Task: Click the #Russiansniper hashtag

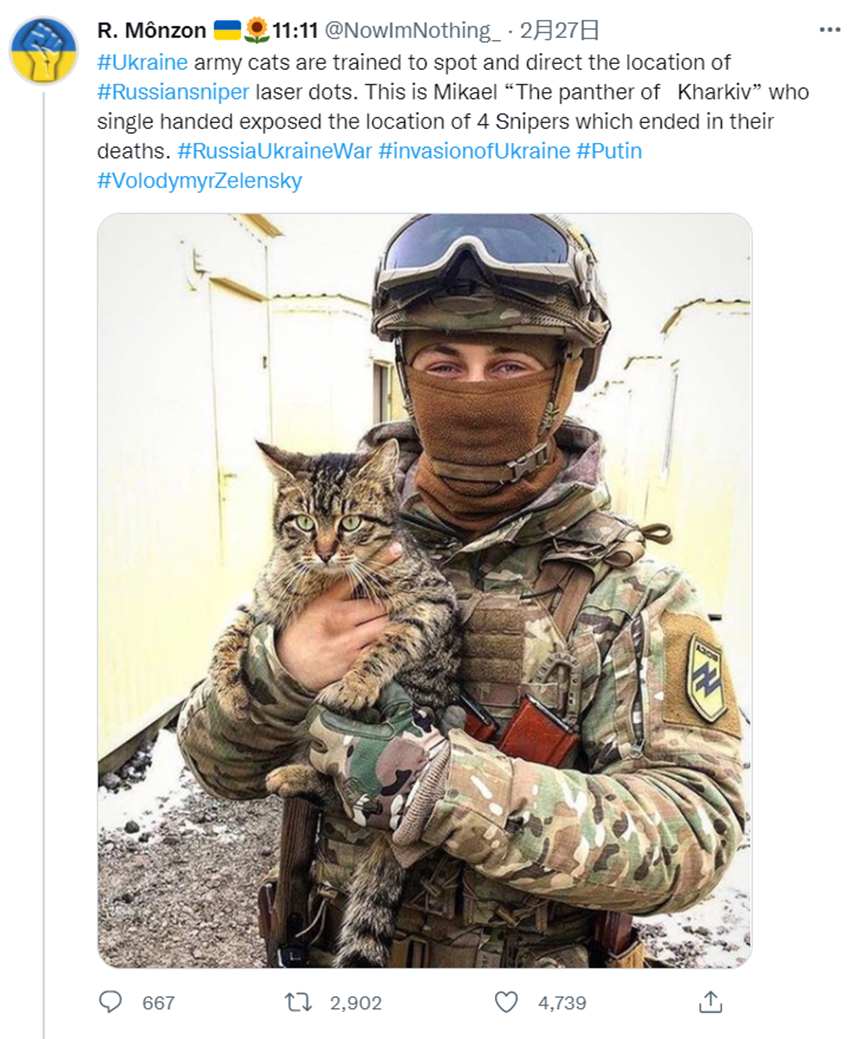Action: 174,91
